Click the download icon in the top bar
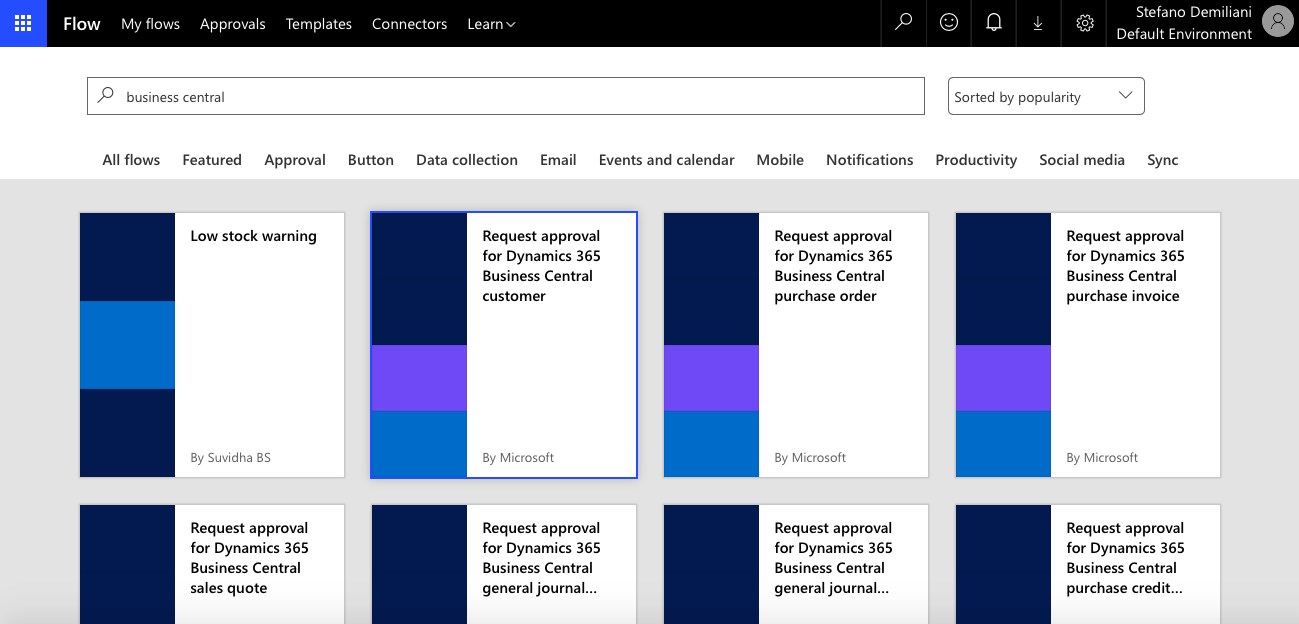The image size is (1299, 624). (x=1038, y=23)
